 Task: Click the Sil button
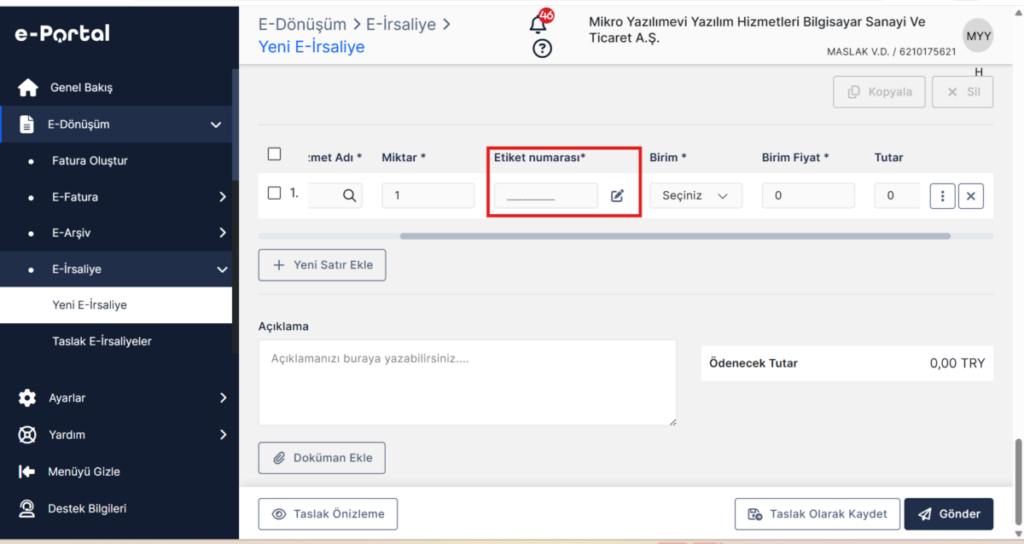(x=963, y=92)
